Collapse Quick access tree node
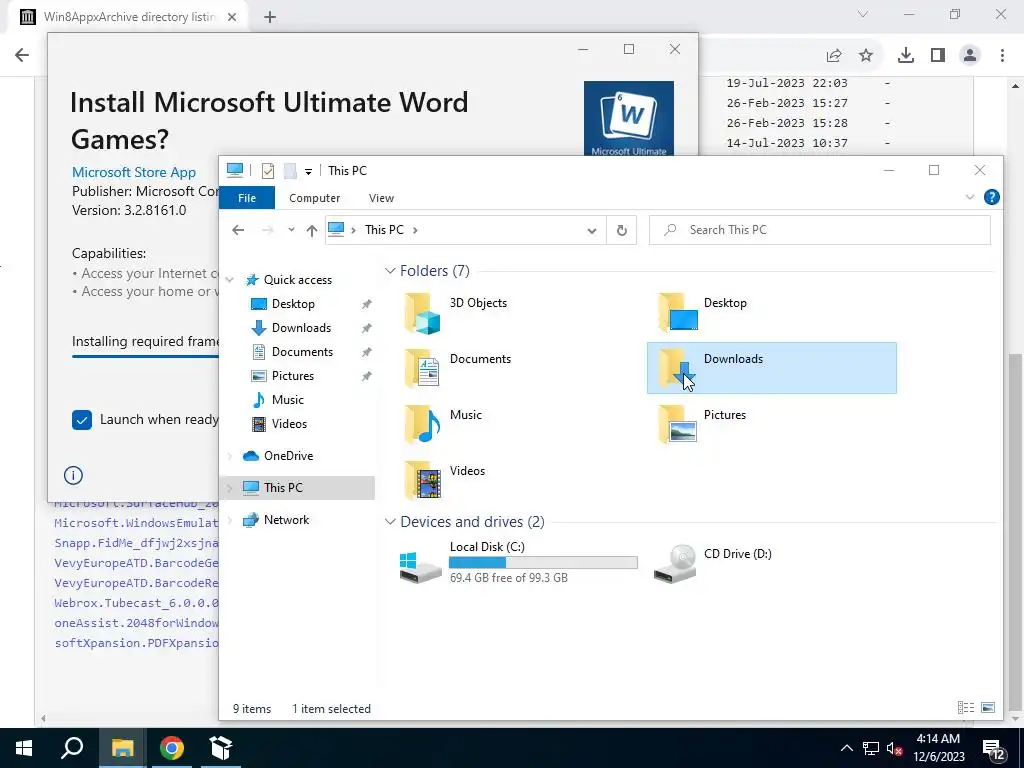 (x=230, y=280)
